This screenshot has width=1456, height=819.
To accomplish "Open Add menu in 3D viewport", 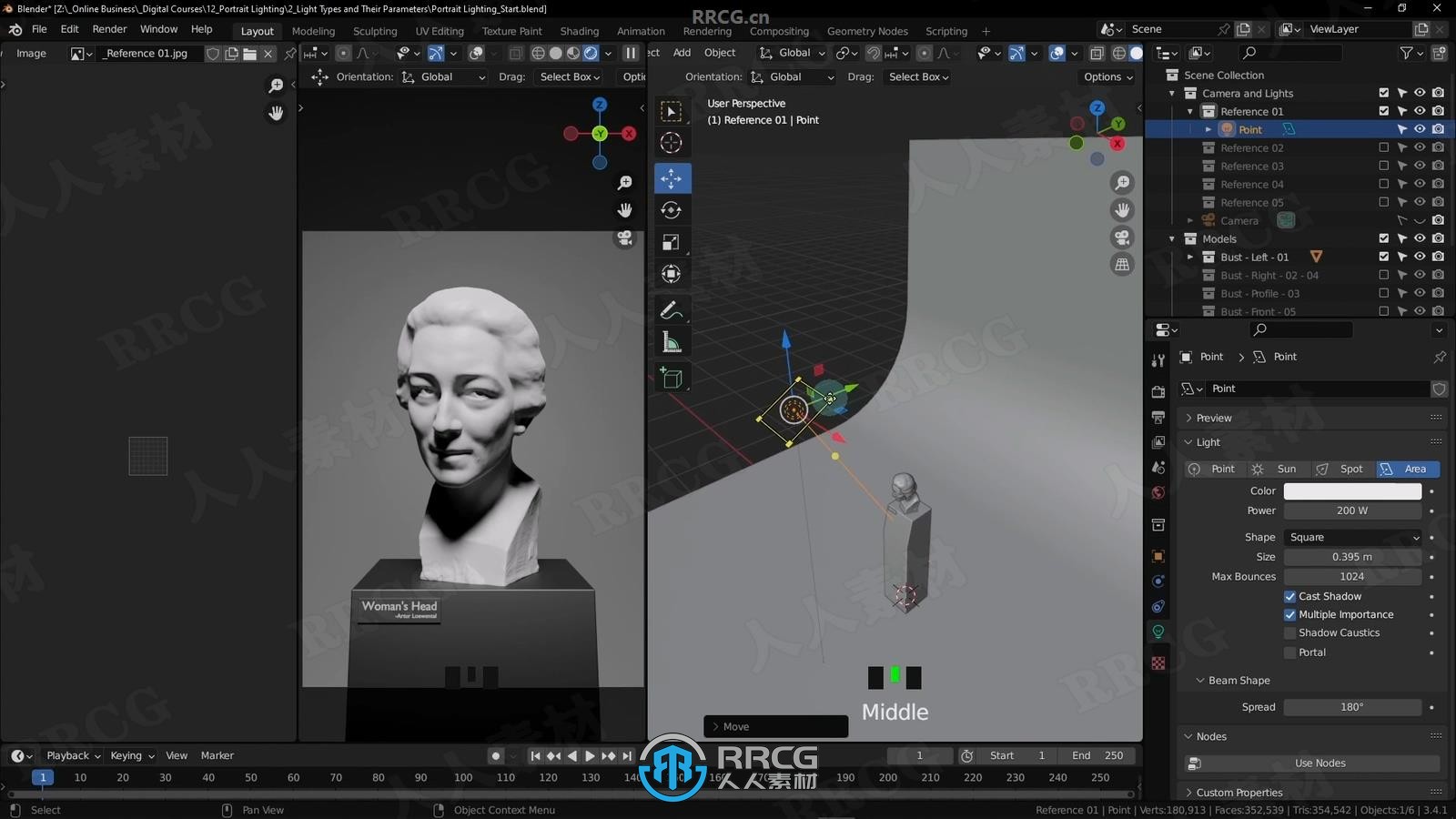I will coord(682,53).
